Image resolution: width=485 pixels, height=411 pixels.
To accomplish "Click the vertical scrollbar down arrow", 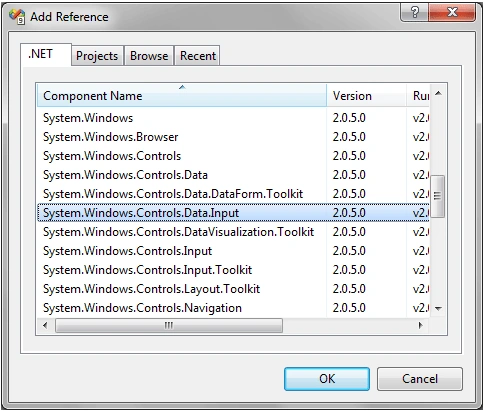I will [439, 309].
